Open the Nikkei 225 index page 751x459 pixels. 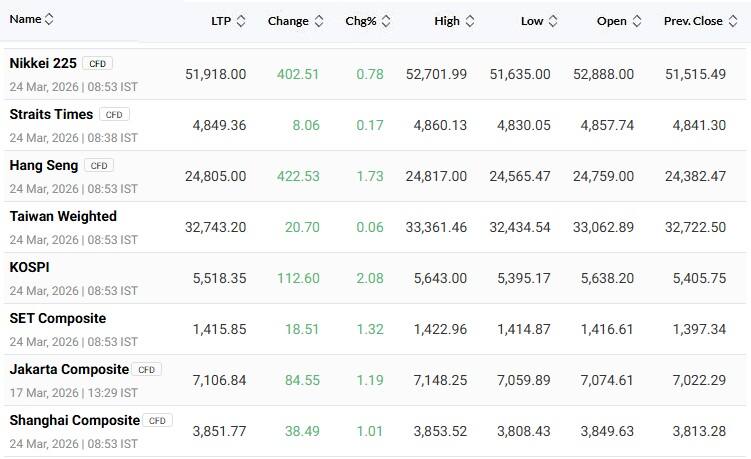click(x=43, y=63)
